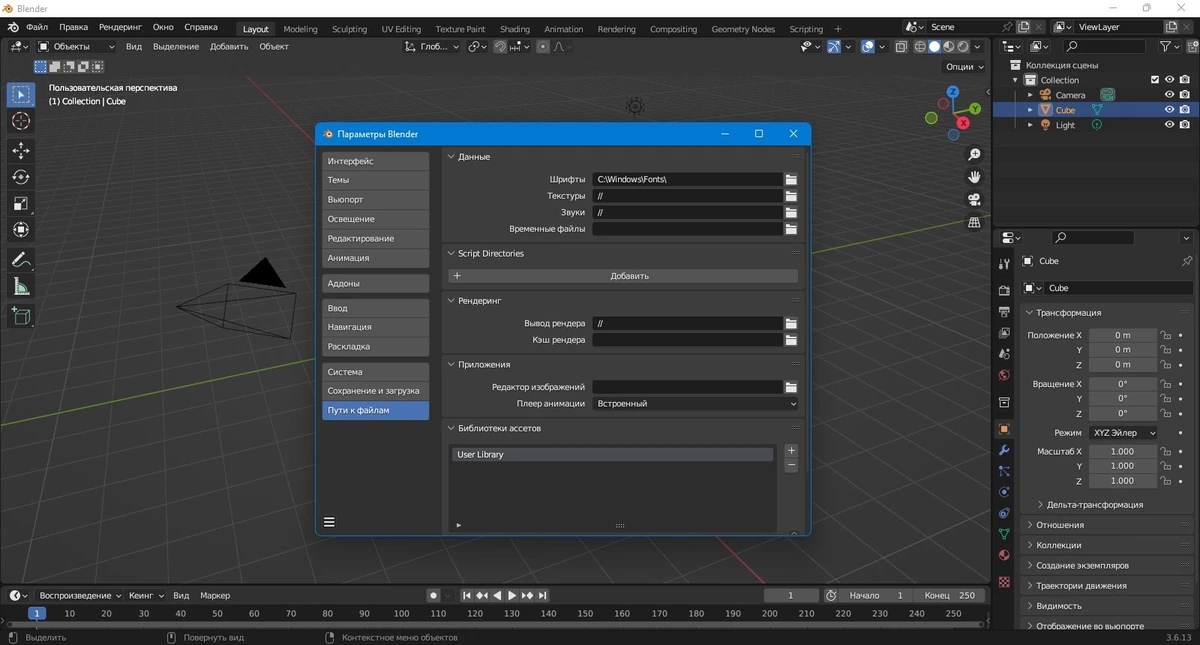Viewport: 1200px width, 645px height.
Task: Hide Cube in viewport via eye icon
Action: [1169, 110]
